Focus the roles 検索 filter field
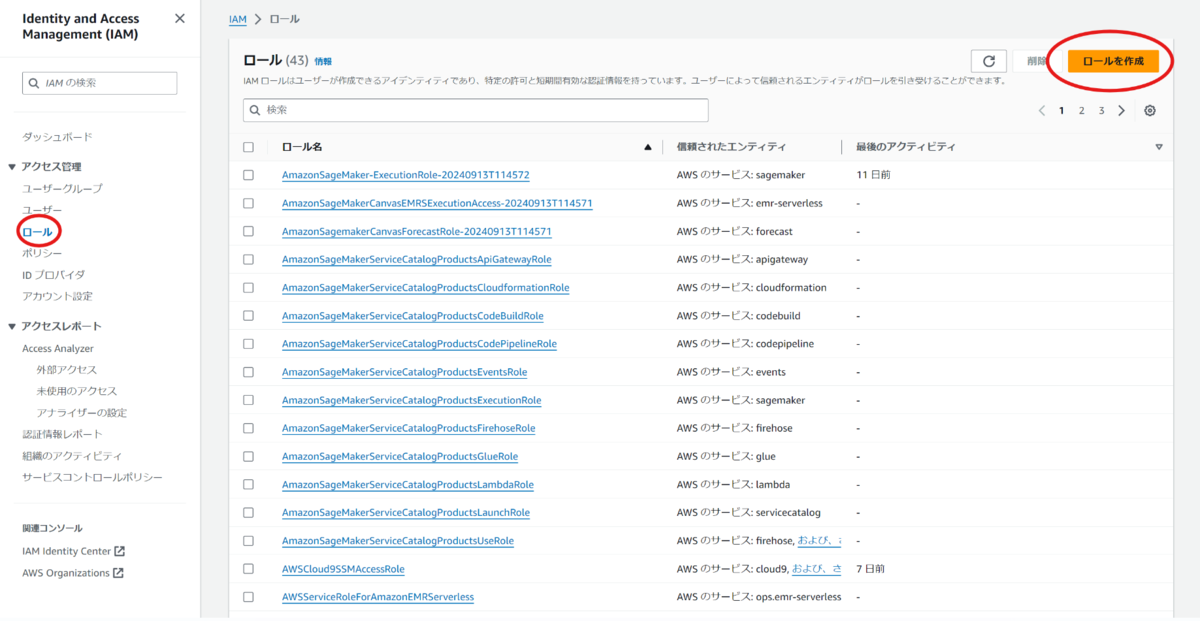This screenshot has width=1200, height=621. pos(476,110)
